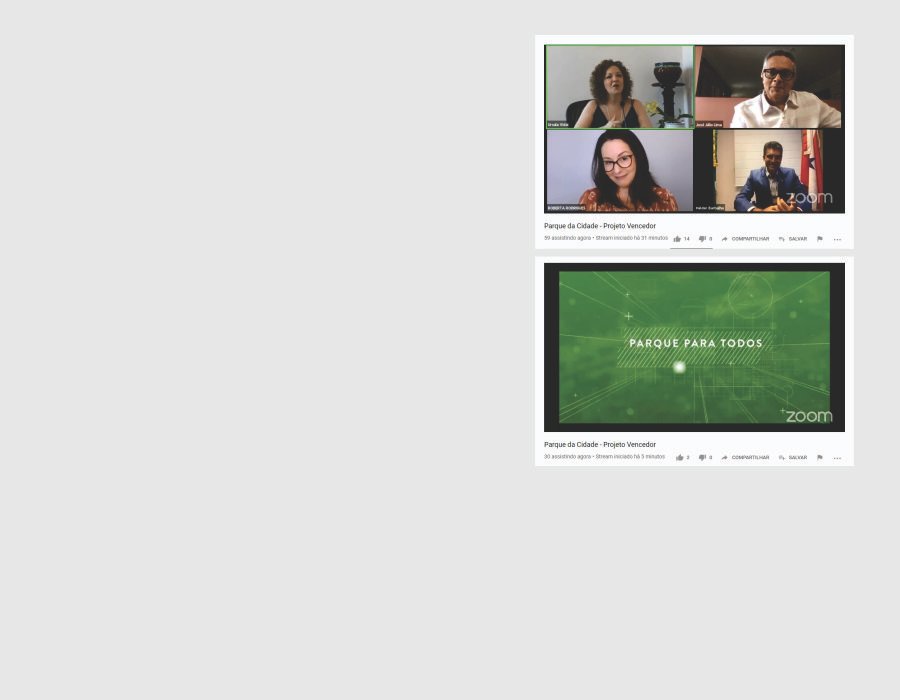
Task: Open more options for the 59-viewer stream
Action: 837,239
